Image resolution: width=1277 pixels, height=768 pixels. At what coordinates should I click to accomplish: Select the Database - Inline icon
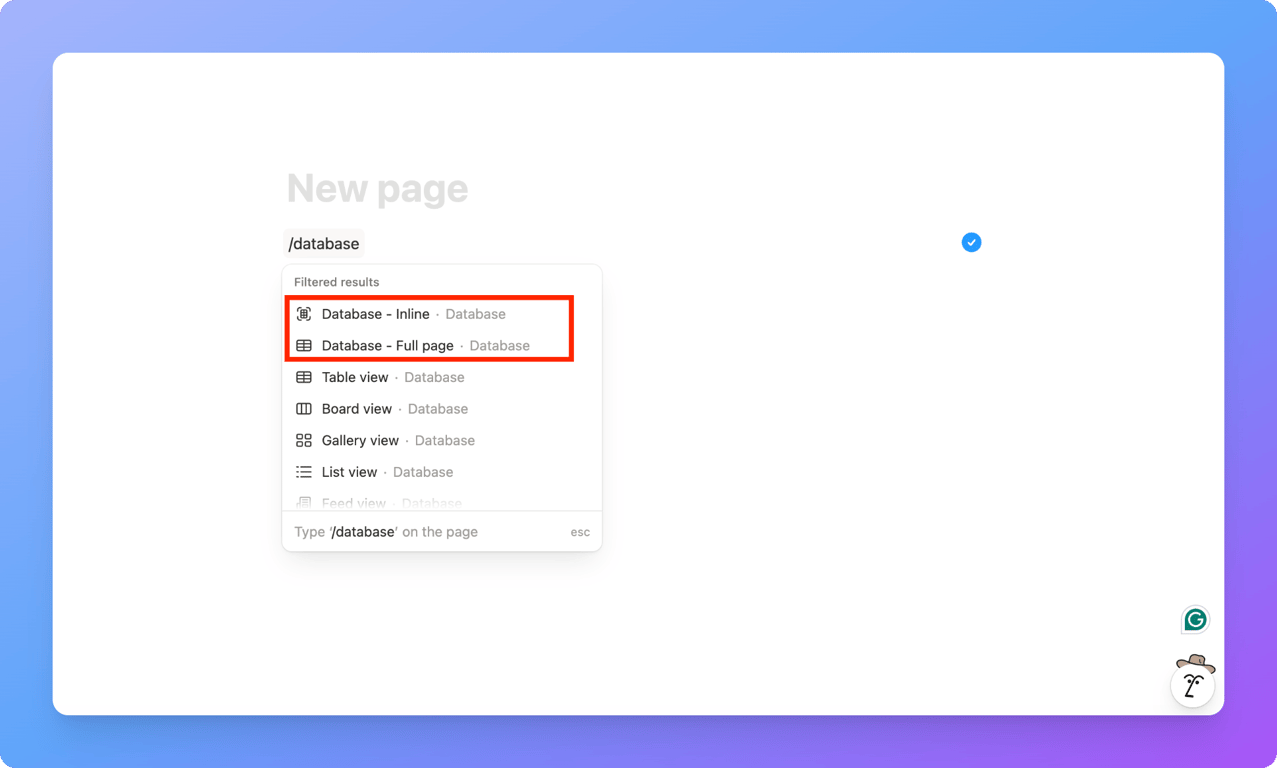coord(303,313)
